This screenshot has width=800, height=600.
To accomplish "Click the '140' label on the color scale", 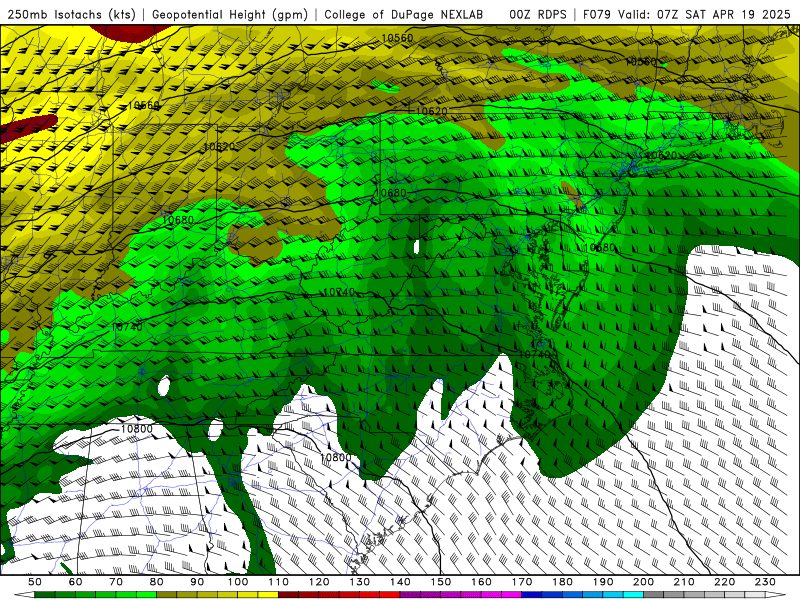I will coord(400,582).
